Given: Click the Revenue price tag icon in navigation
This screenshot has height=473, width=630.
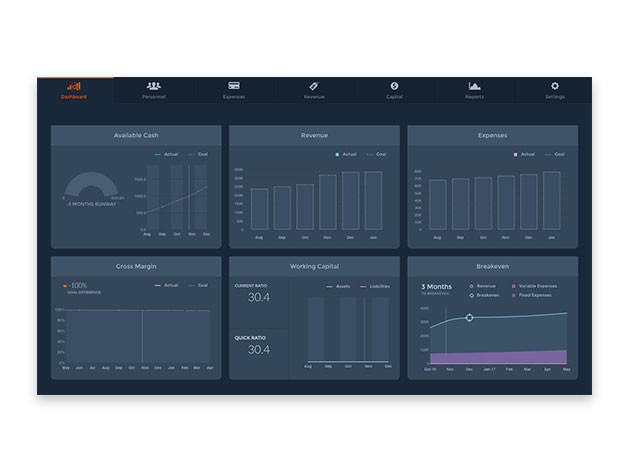Looking at the screenshot, I should (x=314, y=86).
